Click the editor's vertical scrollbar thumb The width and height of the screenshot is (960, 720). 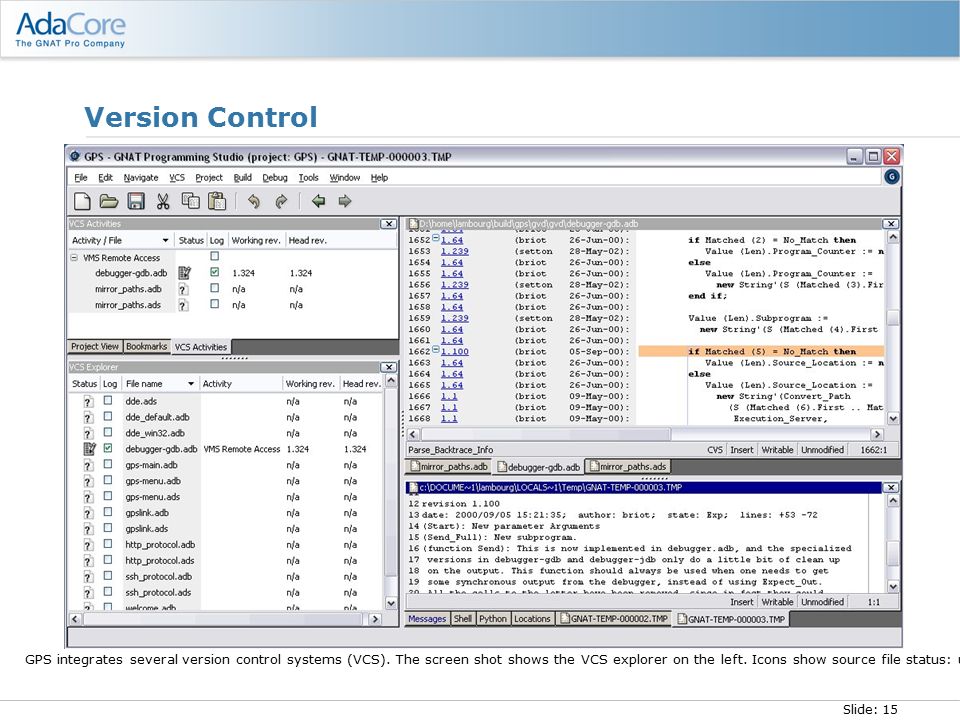pyautogui.click(x=893, y=318)
